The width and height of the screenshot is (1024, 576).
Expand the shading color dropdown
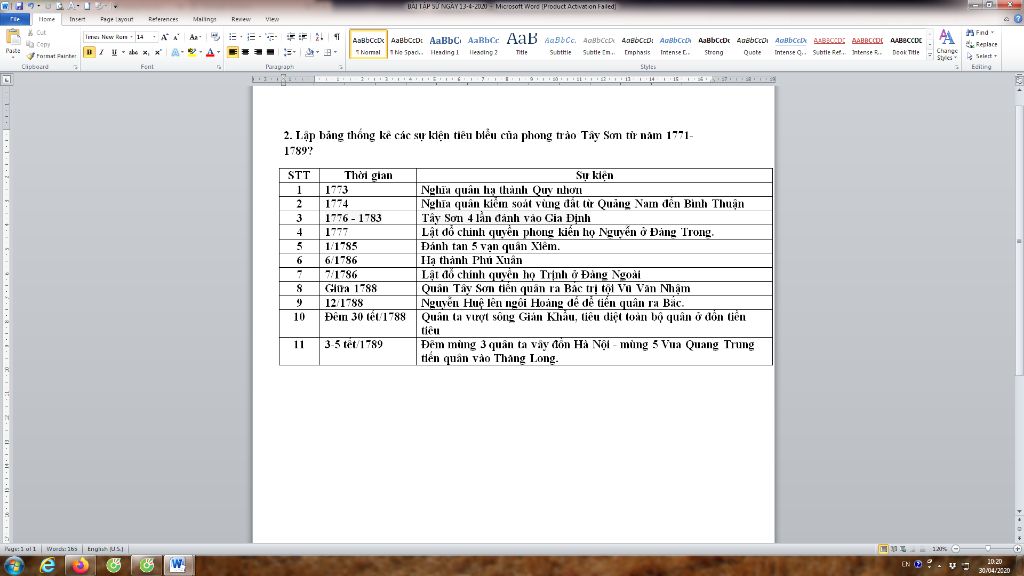pos(318,52)
